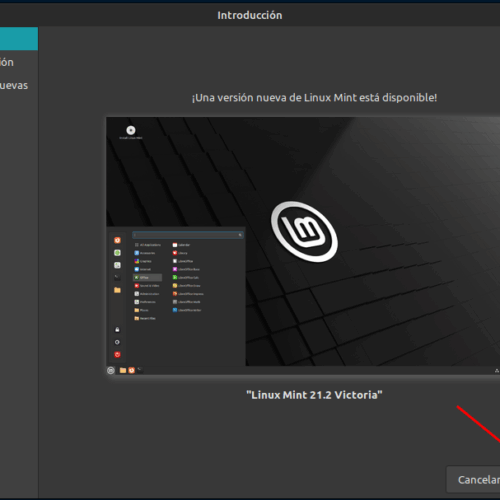The image size is (500, 500).
Task: Click the Linux Mint desktop preview image
Action: [x=303, y=246]
